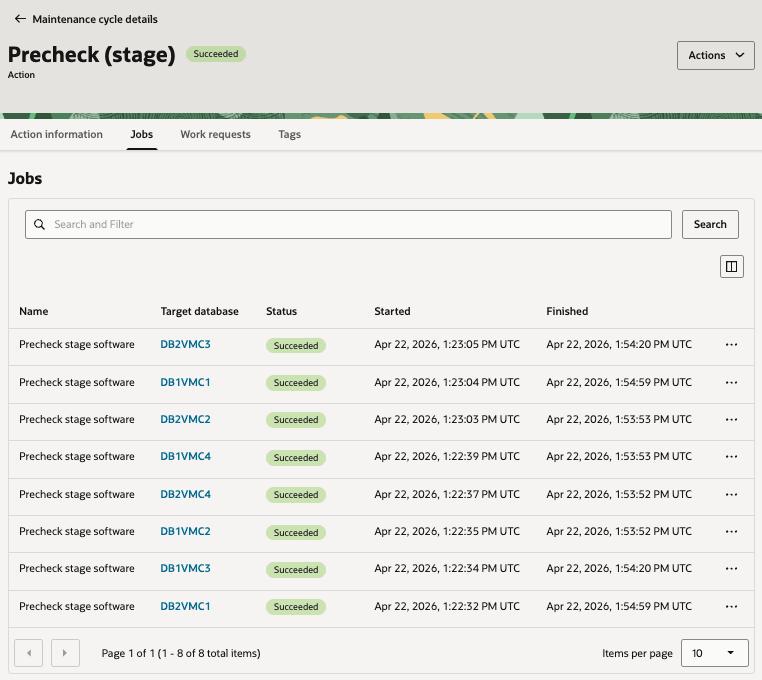The height and width of the screenshot is (680, 762).
Task: Click the Started column header
Action: coord(392,311)
